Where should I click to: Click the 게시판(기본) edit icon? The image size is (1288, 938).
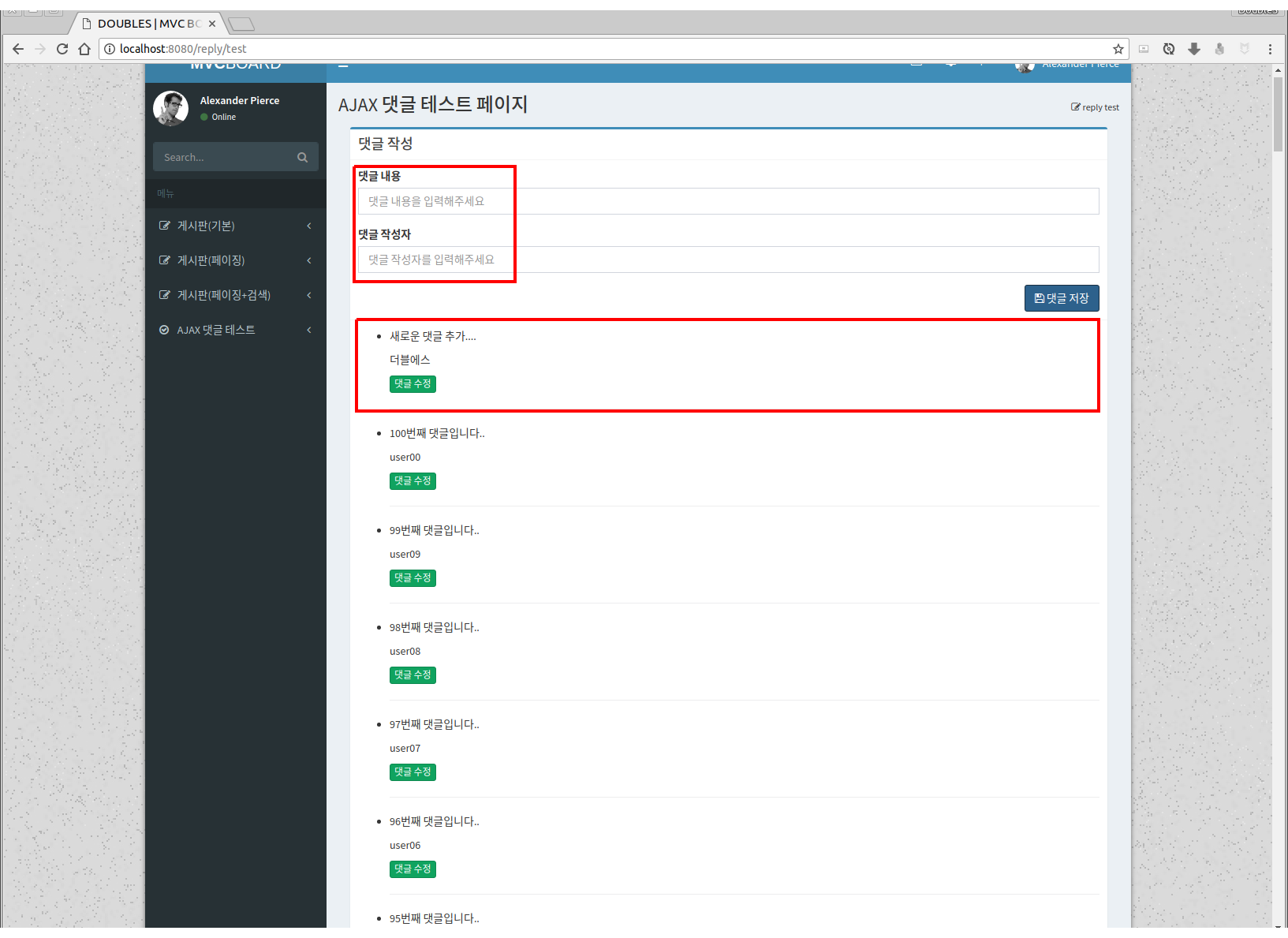click(164, 226)
